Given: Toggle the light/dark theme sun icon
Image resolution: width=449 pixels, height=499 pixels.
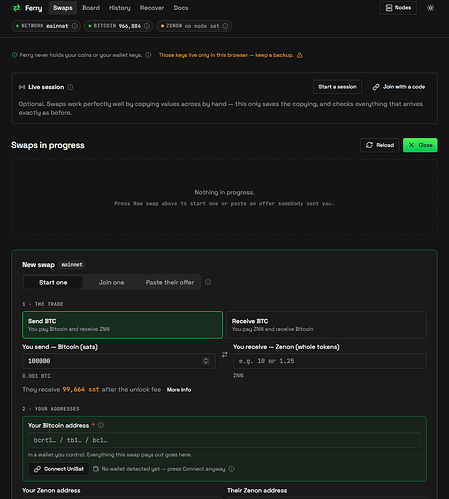Looking at the screenshot, I should 430,8.
